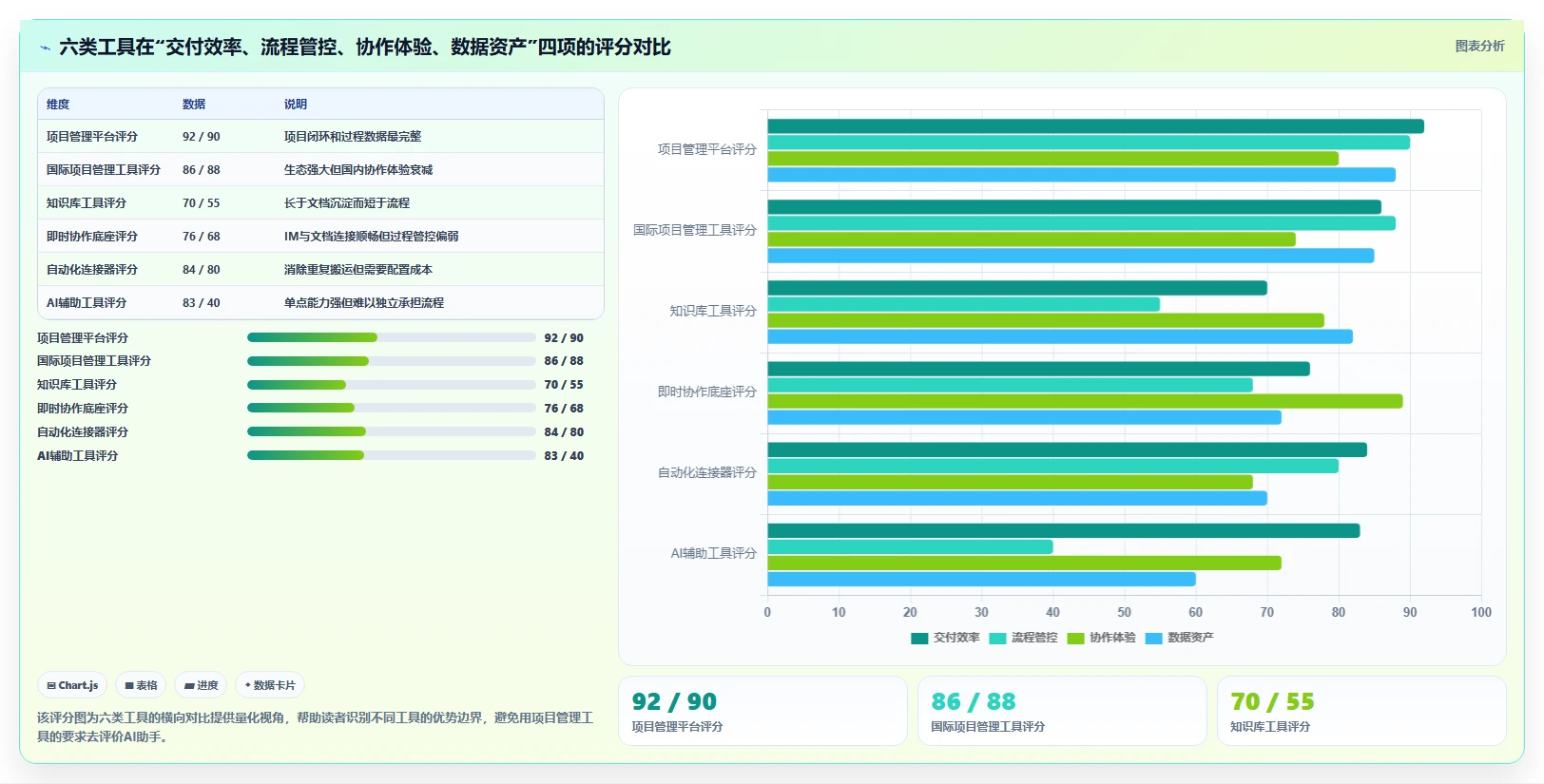Click the small icon left of the title

[x=45, y=48]
